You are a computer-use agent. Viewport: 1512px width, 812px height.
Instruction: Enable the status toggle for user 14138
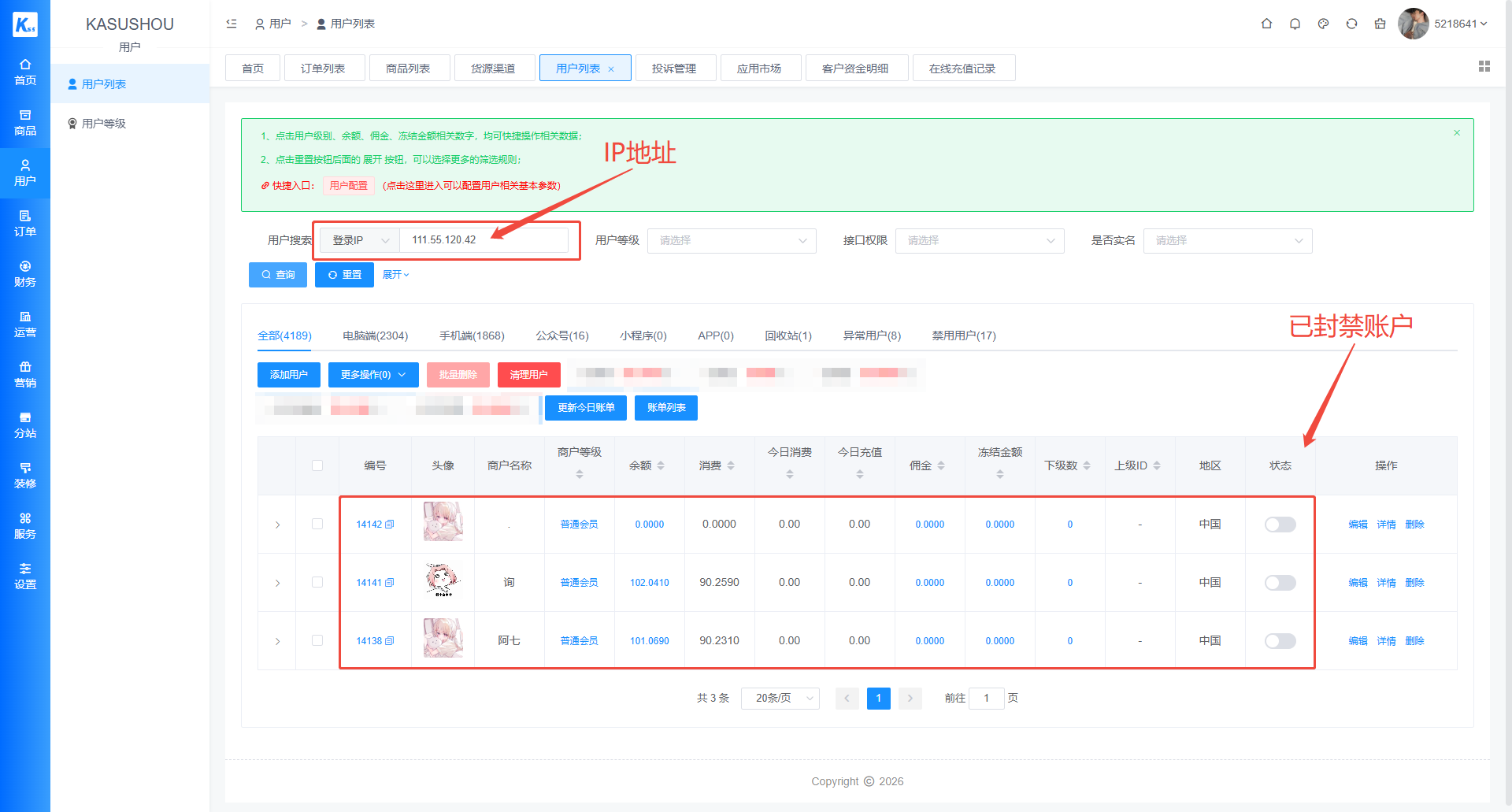tap(1280, 640)
